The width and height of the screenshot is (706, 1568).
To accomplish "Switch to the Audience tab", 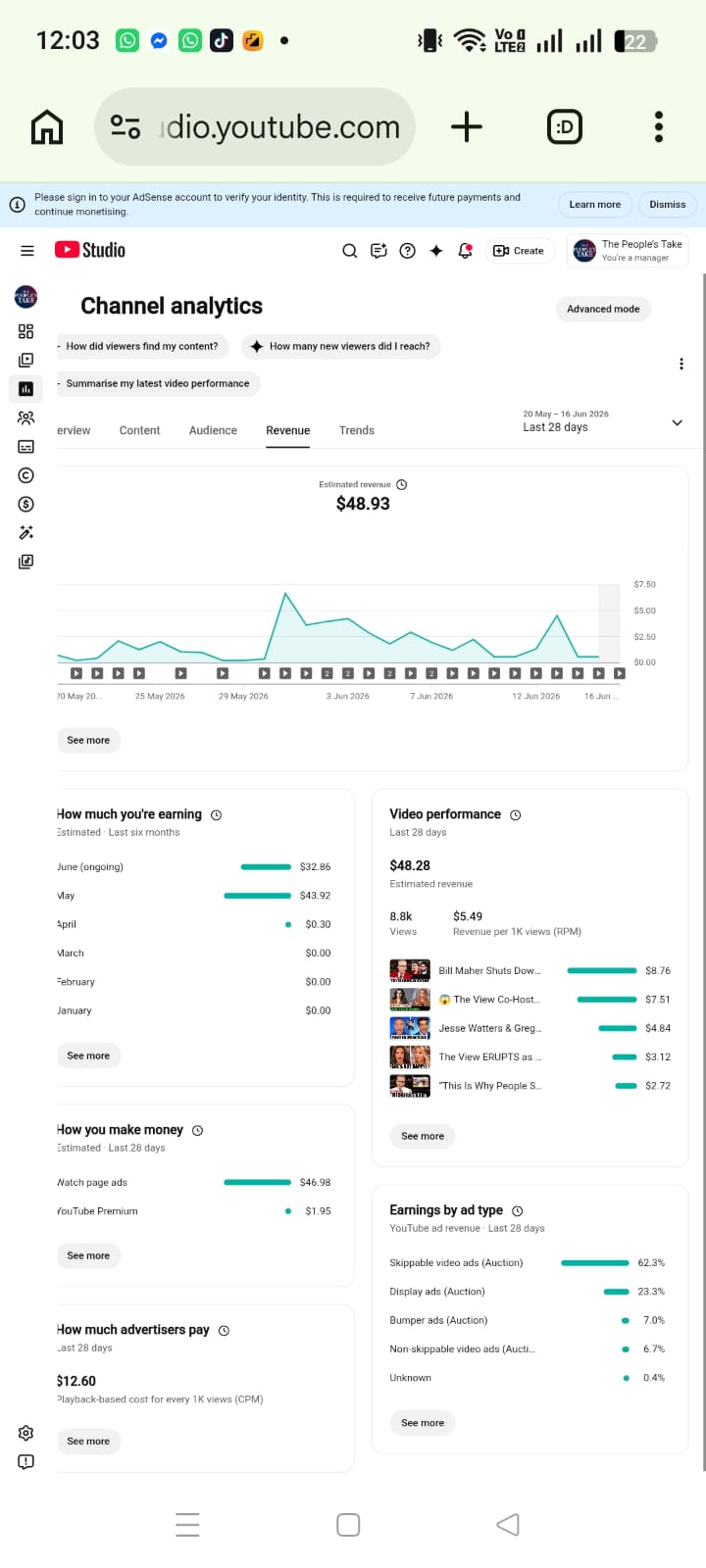I will click(x=213, y=430).
